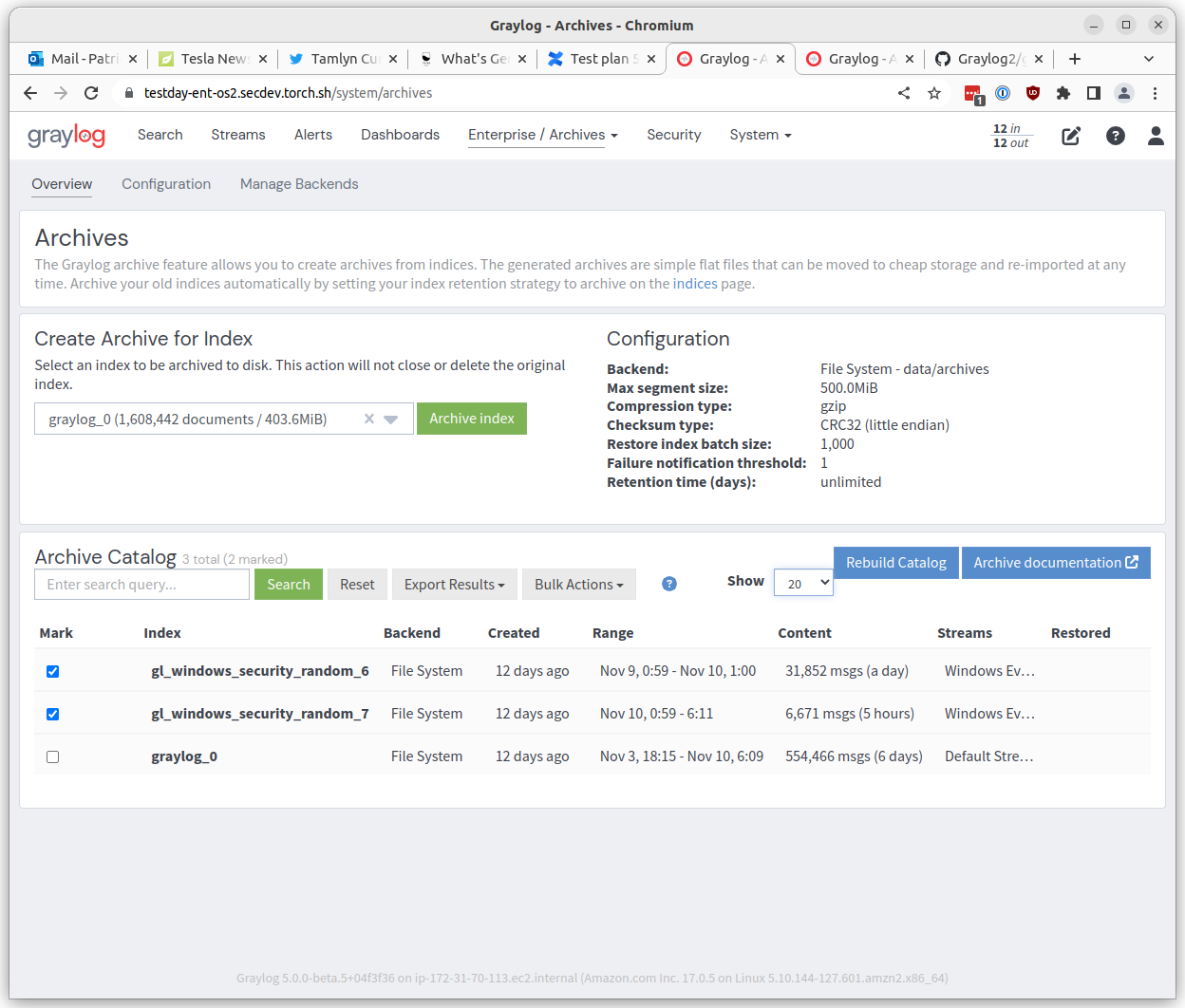The height and width of the screenshot is (1008, 1185).
Task: Uncheck mark for gl_windows_security_random_6
Action: (x=53, y=671)
